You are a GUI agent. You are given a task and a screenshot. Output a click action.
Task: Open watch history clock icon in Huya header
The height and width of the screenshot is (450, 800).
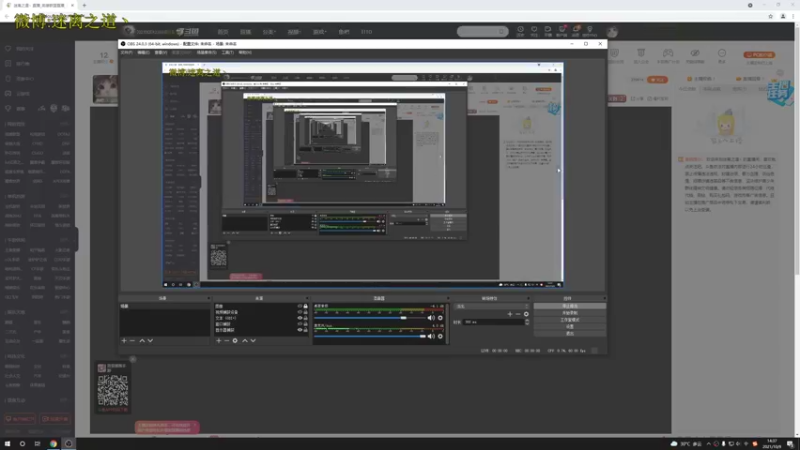(x=520, y=31)
